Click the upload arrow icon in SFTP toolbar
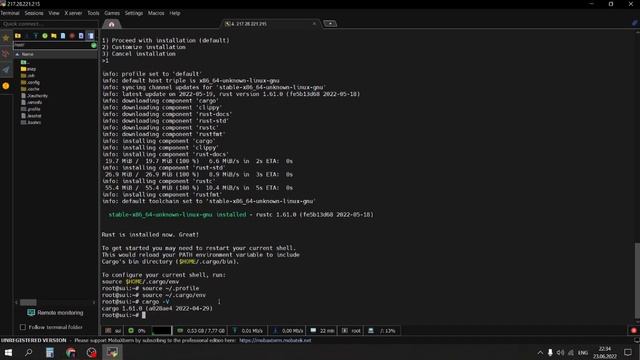The image size is (640, 360). click(36, 36)
